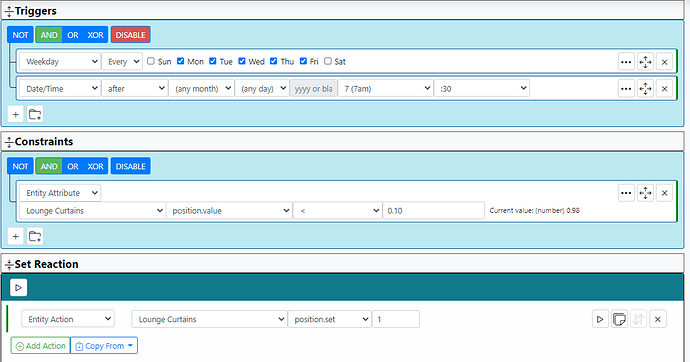Check the Sat weekday checkbox
Image resolution: width=690 pixels, height=362 pixels.
pos(328,61)
